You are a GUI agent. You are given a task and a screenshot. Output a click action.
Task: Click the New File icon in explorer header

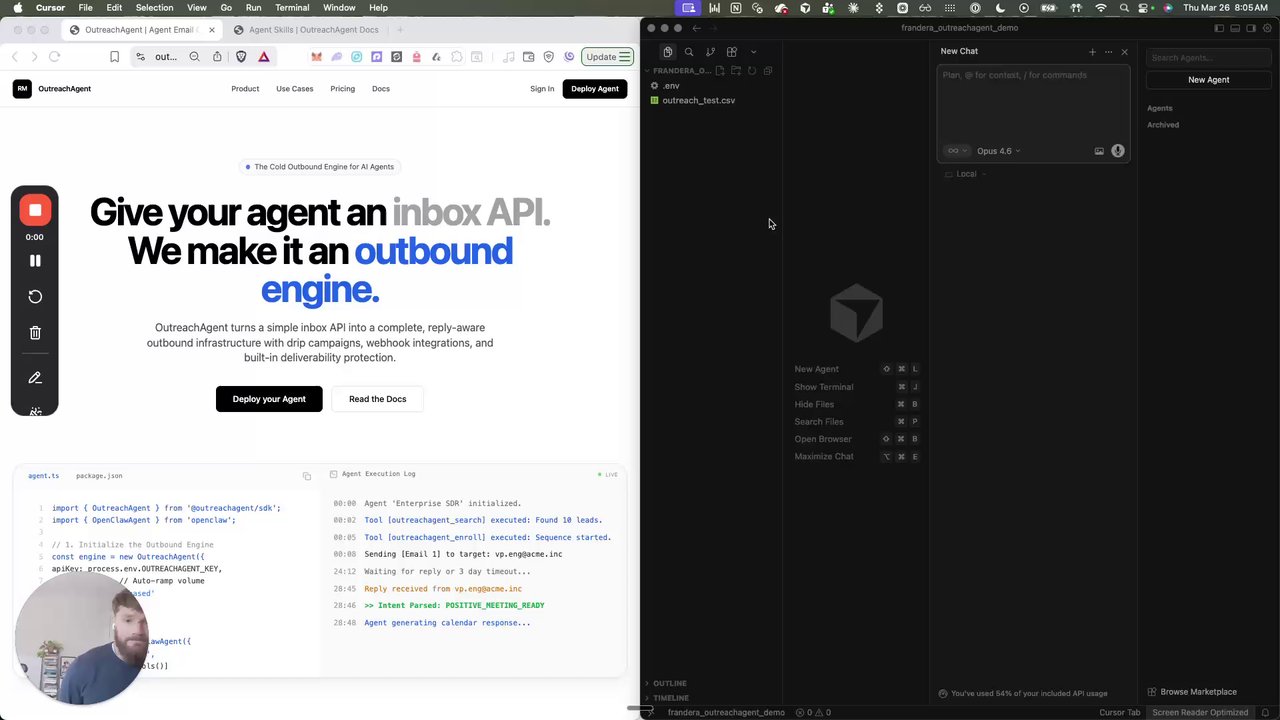pyautogui.click(x=720, y=71)
